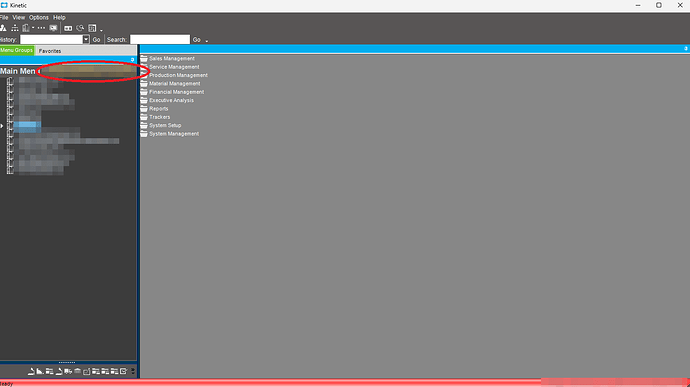Click the calculator-style toolbar icon
Image resolution: width=690 pixels, height=387 pixels.
(x=92, y=28)
